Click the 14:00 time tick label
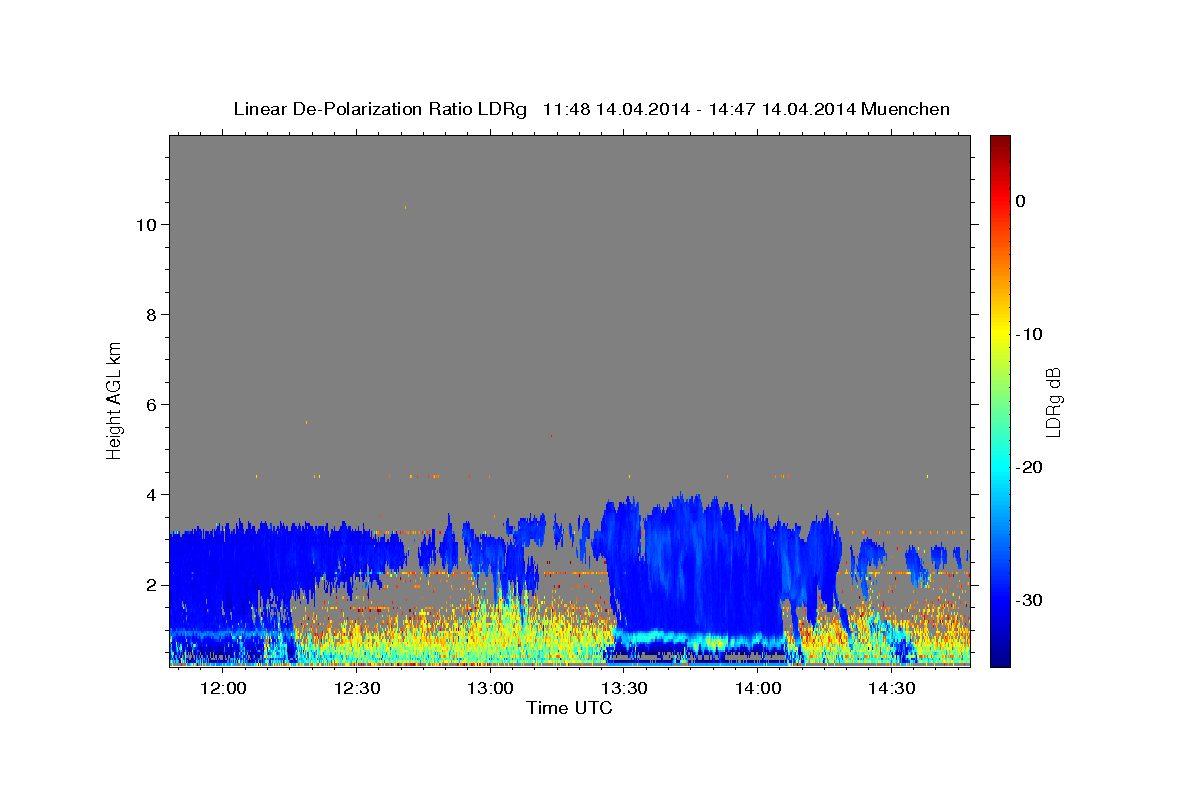 coord(758,688)
